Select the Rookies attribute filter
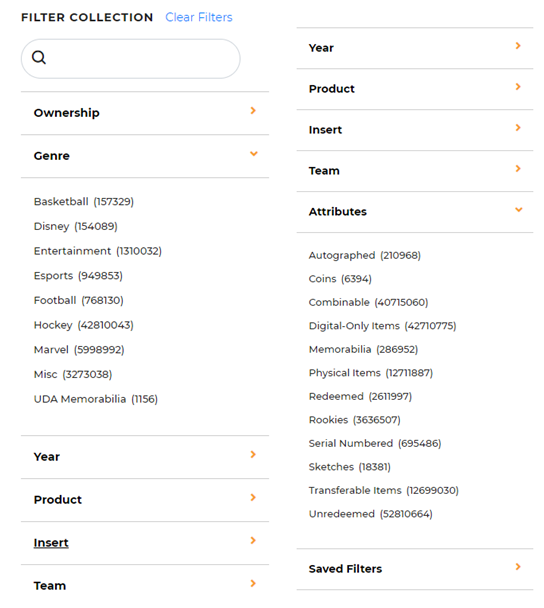The width and height of the screenshot is (544, 608). tap(354, 420)
